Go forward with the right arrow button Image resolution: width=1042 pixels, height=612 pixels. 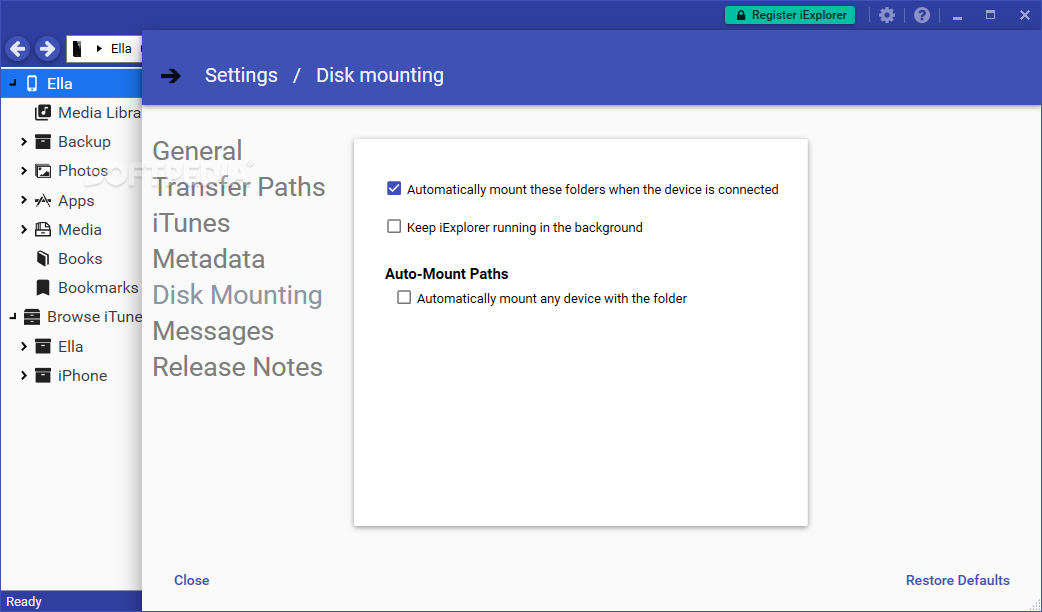coord(47,49)
